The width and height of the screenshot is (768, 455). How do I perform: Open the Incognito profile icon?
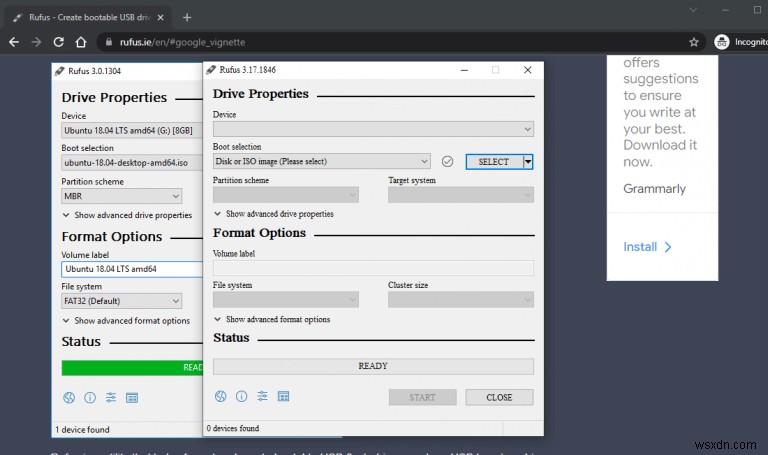click(721, 42)
